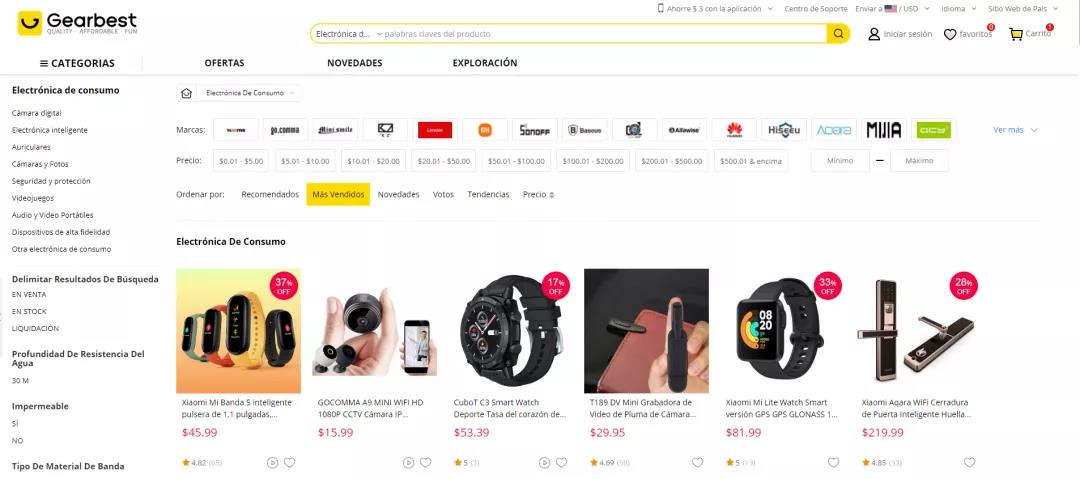Favorite the Xiaomi Mi Banda 5 heart

[289, 462]
